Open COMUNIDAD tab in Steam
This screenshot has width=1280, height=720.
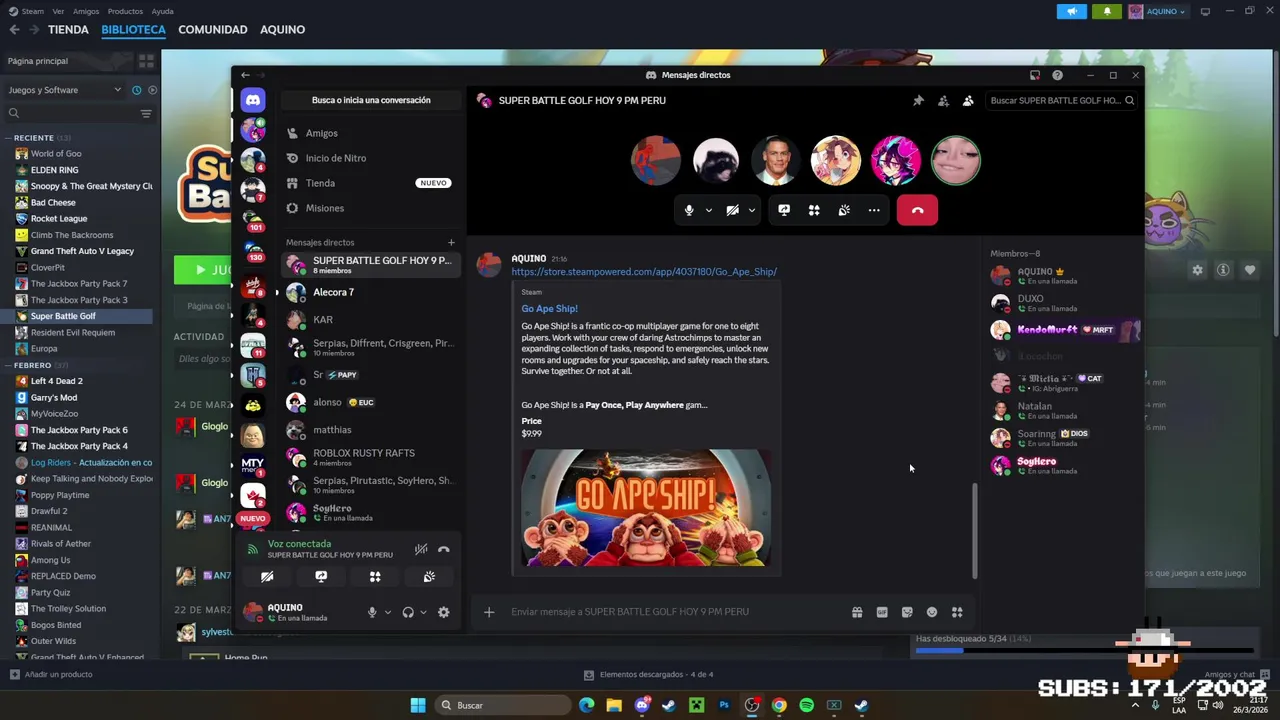pos(213,30)
